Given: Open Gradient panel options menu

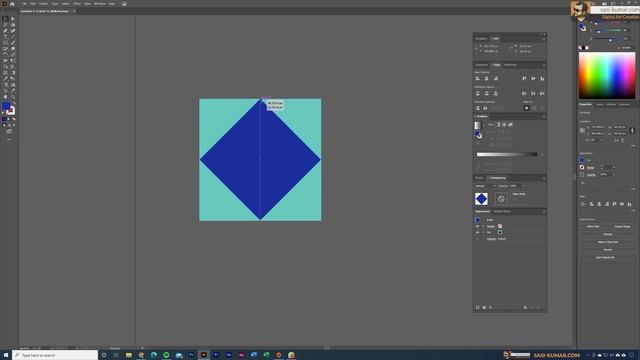Looking at the screenshot, I should [x=544, y=117].
